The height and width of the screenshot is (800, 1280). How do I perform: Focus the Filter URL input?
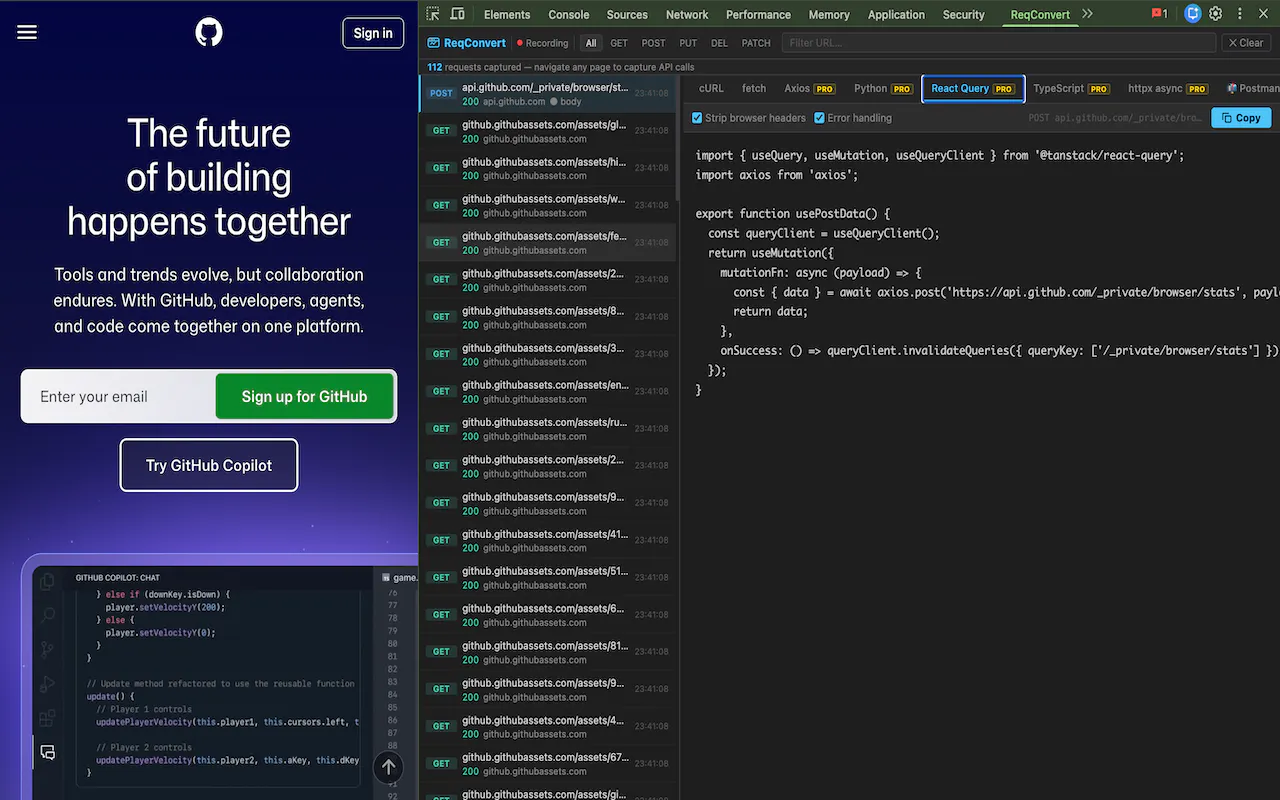998,43
